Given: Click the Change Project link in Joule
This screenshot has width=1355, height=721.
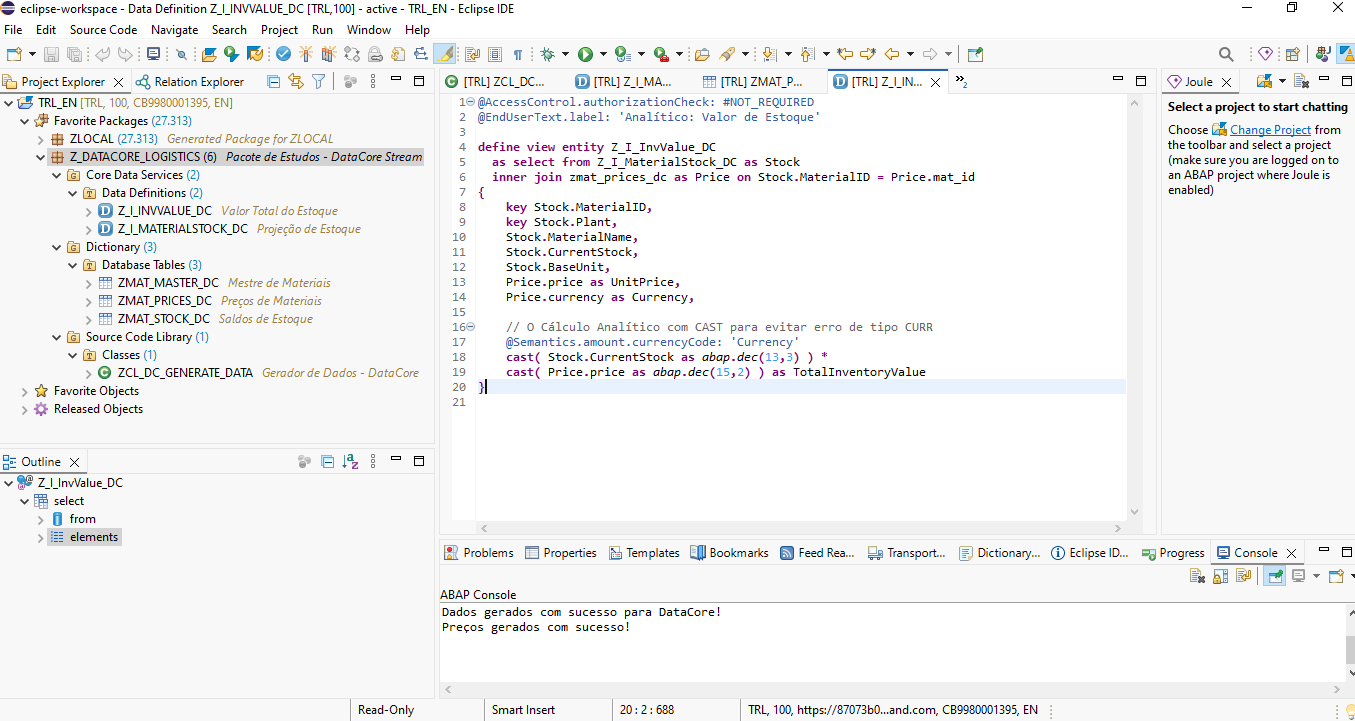Looking at the screenshot, I should [1270, 130].
